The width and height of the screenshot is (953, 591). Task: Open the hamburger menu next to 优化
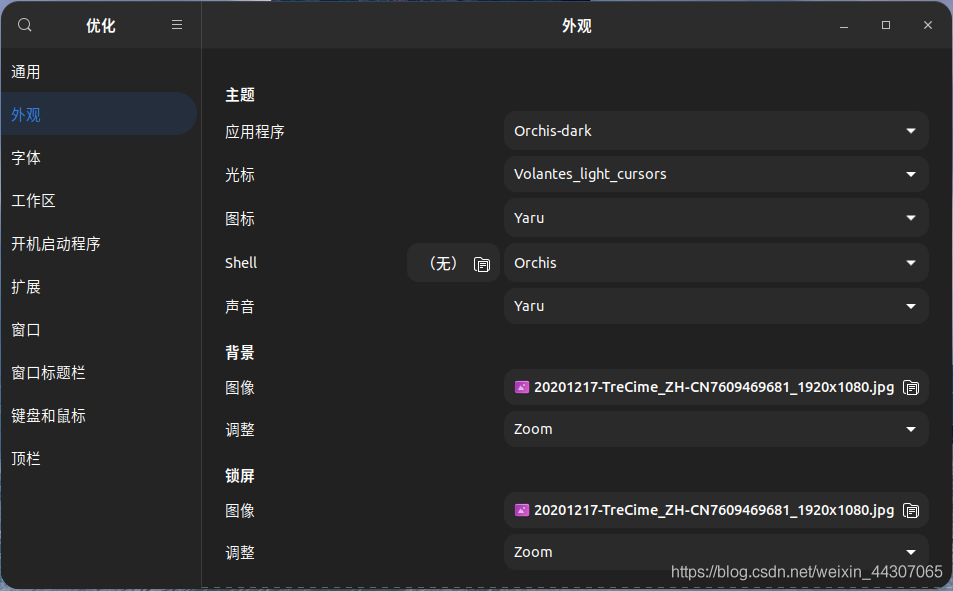click(177, 25)
